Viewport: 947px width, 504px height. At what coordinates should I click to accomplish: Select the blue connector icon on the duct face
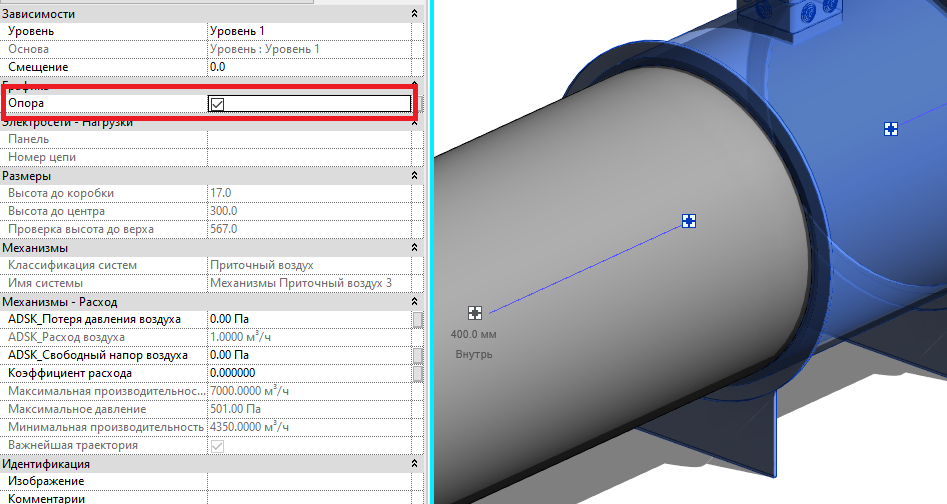click(x=689, y=221)
